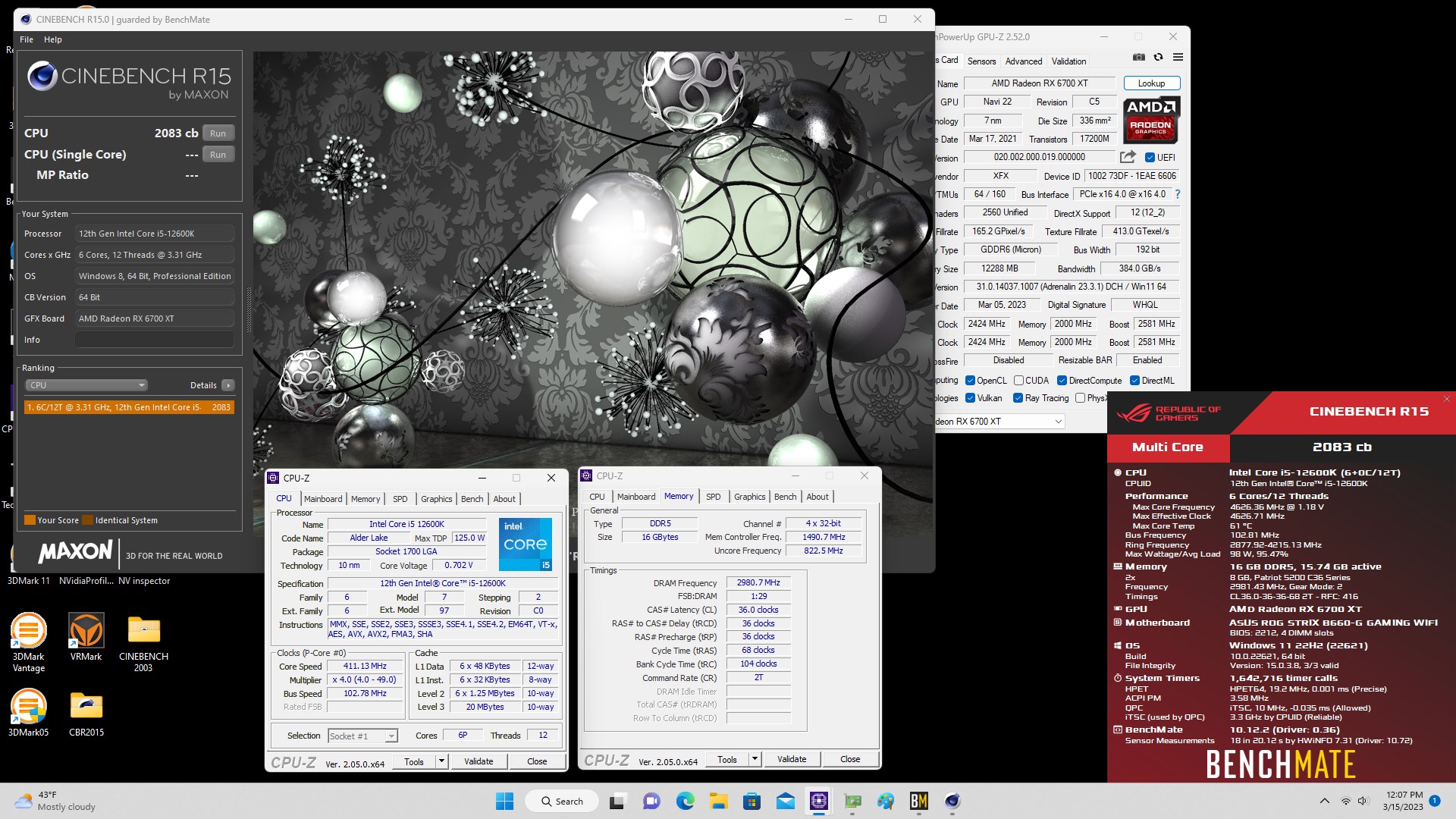Toggle PhysX checkbox in GPU-Z

coord(1080,398)
